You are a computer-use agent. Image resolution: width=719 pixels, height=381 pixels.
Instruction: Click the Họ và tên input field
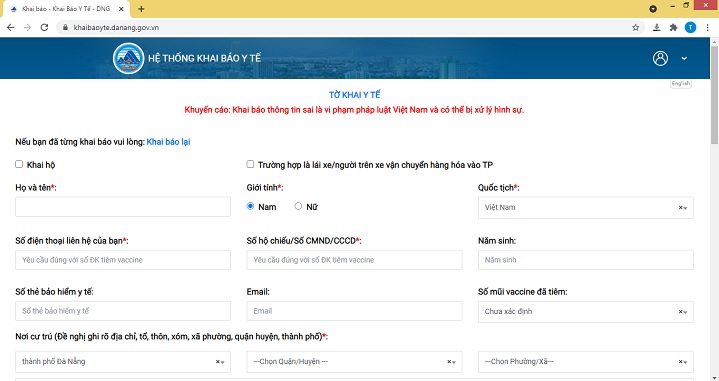pyautogui.click(x=123, y=207)
